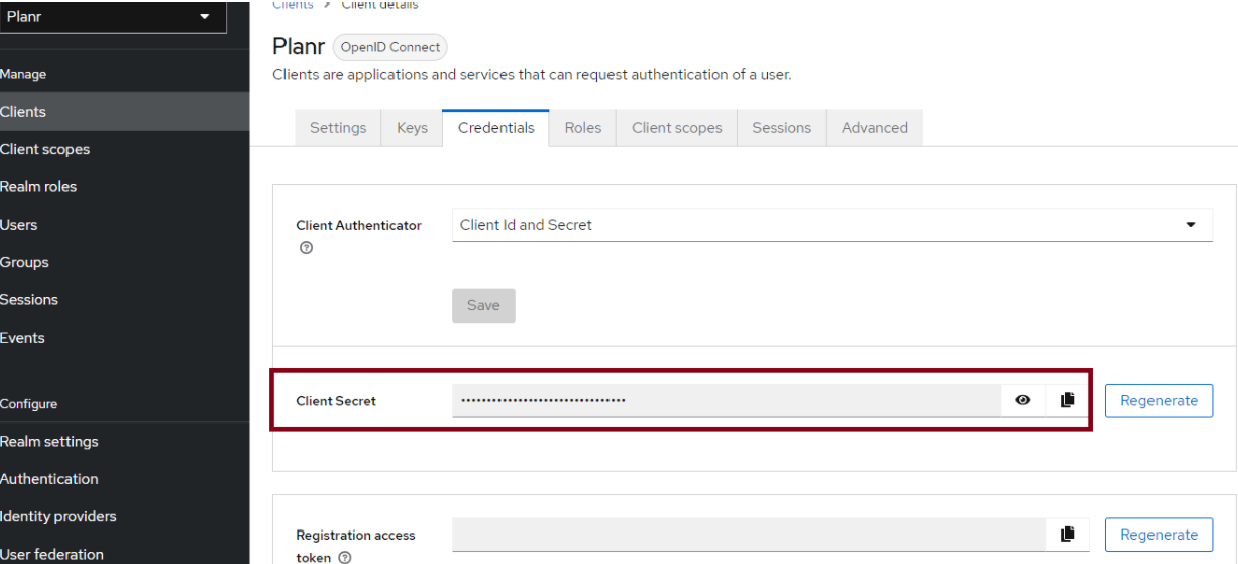The width and height of the screenshot is (1238, 564).
Task: Open the Planr realm selector dropdown
Action: pos(110,17)
